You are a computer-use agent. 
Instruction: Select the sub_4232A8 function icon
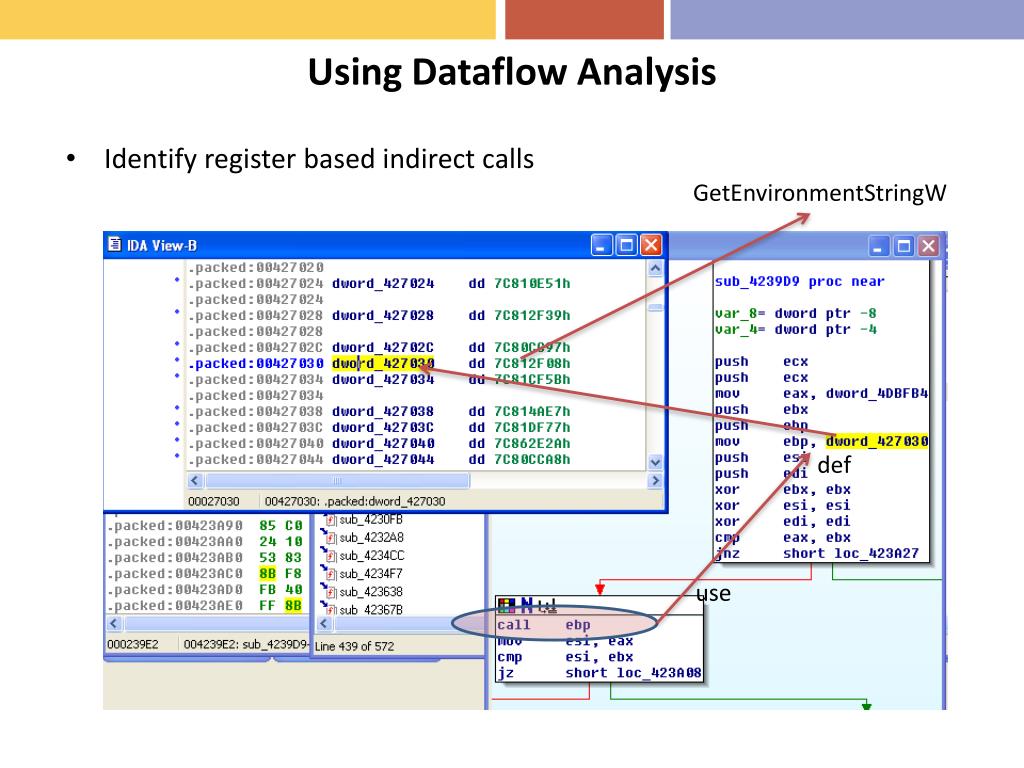point(330,538)
